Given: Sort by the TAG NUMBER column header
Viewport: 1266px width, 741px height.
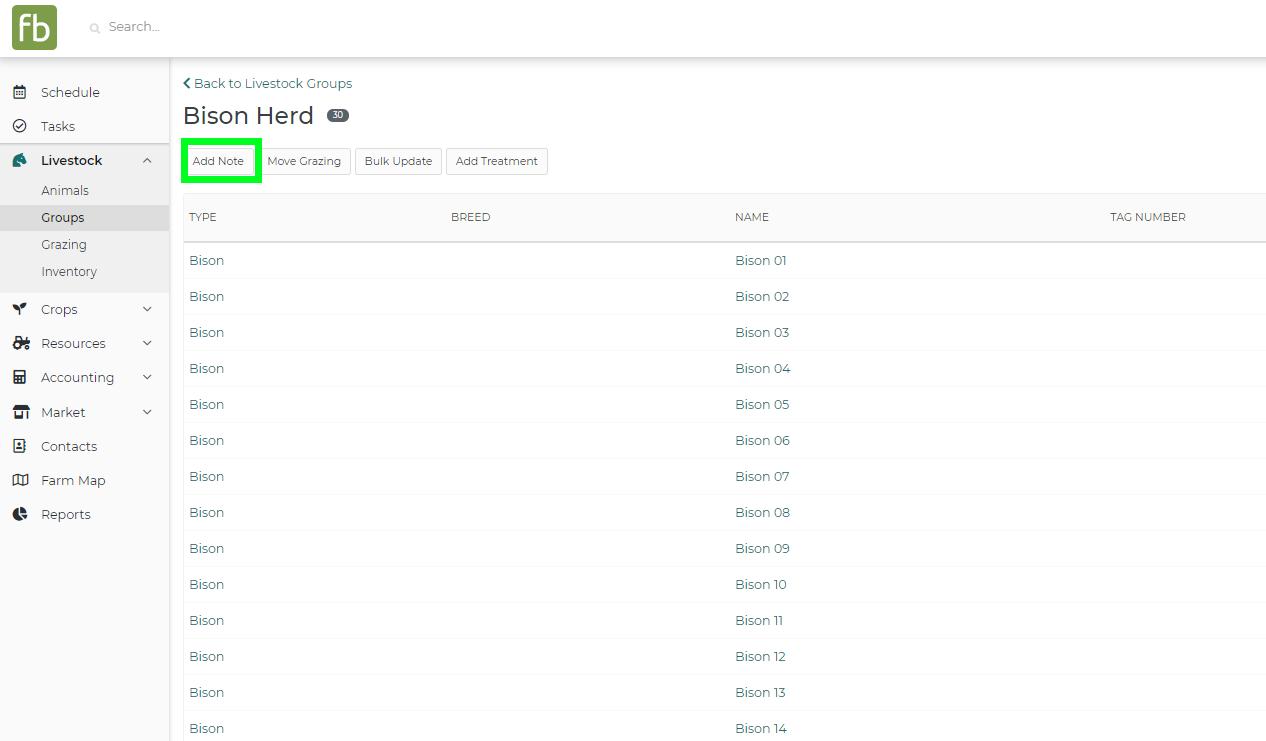Looking at the screenshot, I should click(x=1148, y=217).
